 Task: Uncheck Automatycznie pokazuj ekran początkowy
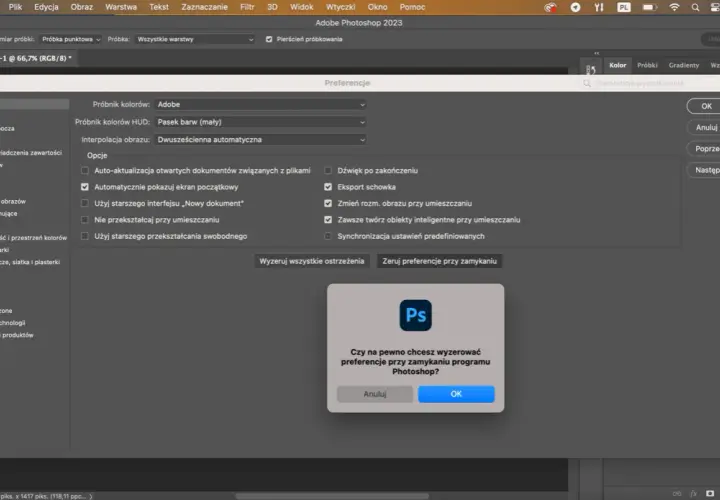[x=85, y=187]
